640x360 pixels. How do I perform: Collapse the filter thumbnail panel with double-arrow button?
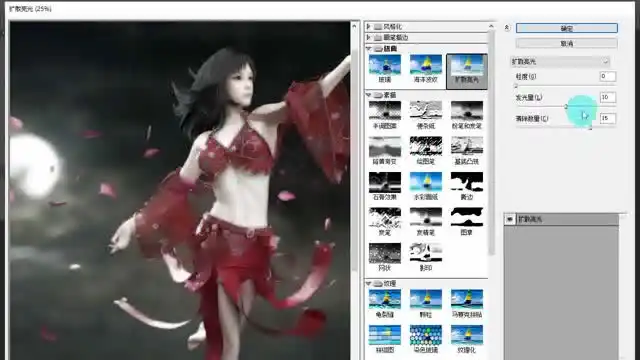507,27
